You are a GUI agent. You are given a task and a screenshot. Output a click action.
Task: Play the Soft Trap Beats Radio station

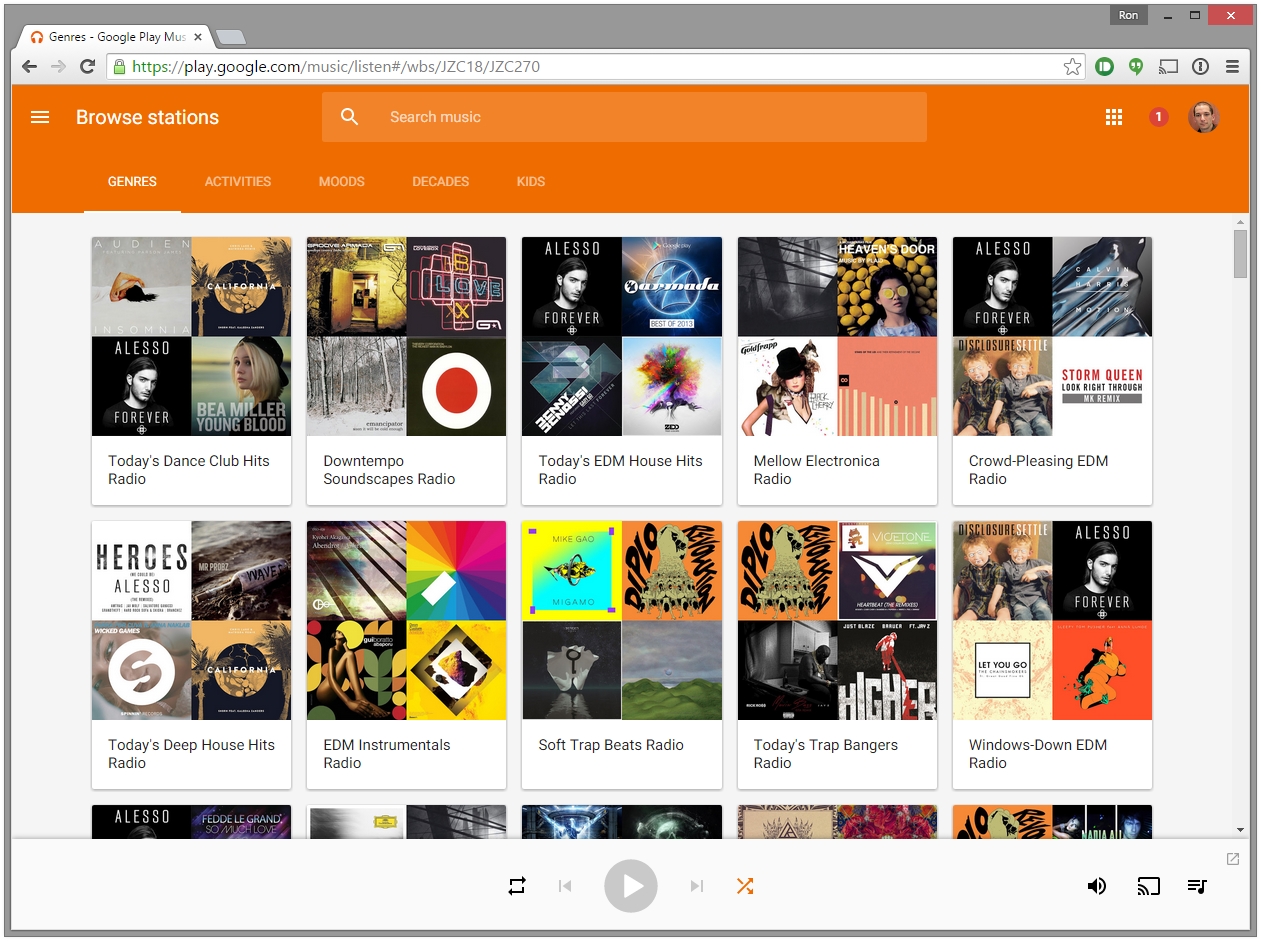(x=621, y=620)
